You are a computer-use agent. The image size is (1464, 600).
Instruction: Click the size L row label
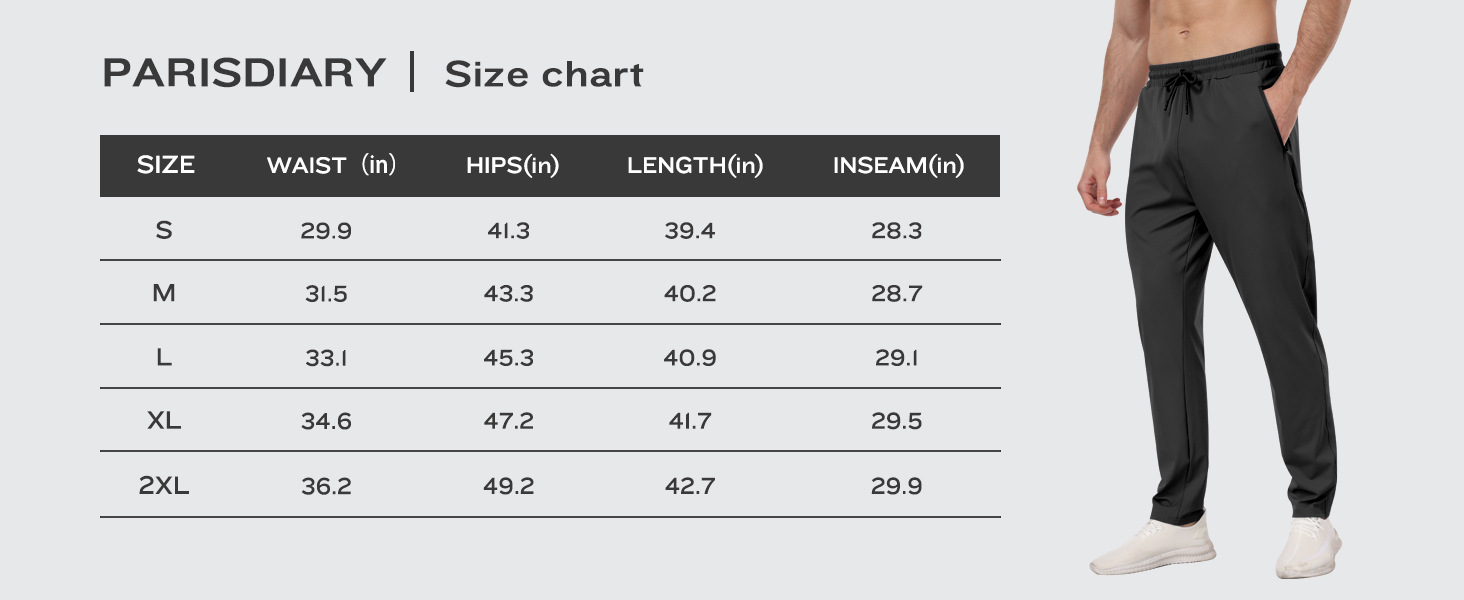[x=164, y=357]
